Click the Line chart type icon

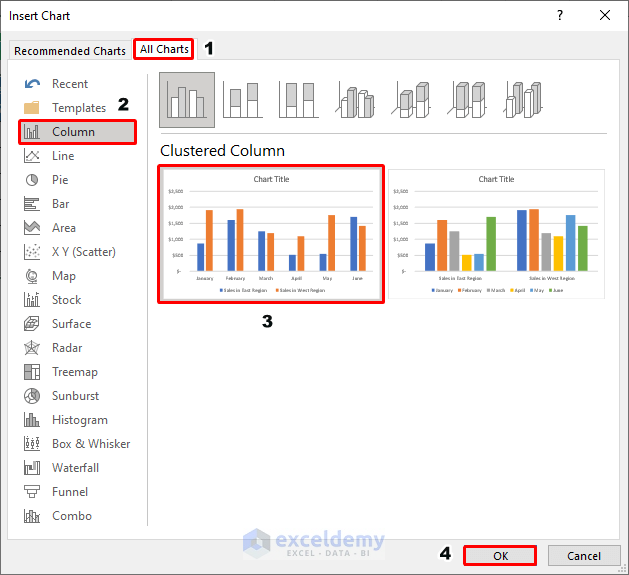click(x=32, y=156)
